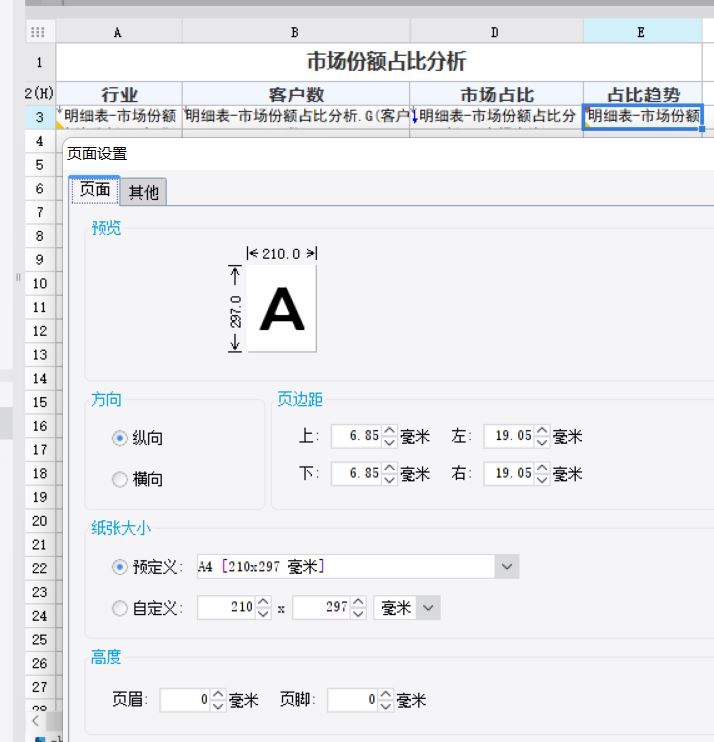Select 纵向 portrait orientation
This screenshot has width=714, height=742.
coord(120,438)
